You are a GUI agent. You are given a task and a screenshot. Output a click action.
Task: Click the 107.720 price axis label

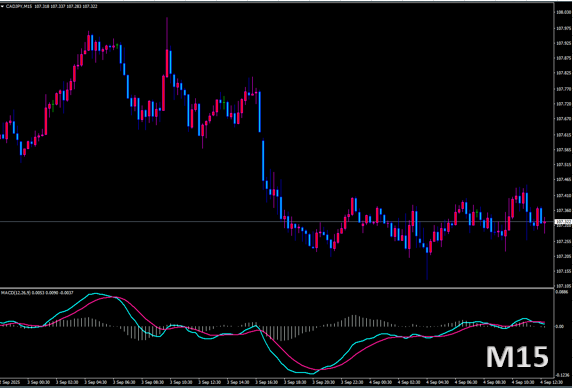pyautogui.click(x=563, y=104)
